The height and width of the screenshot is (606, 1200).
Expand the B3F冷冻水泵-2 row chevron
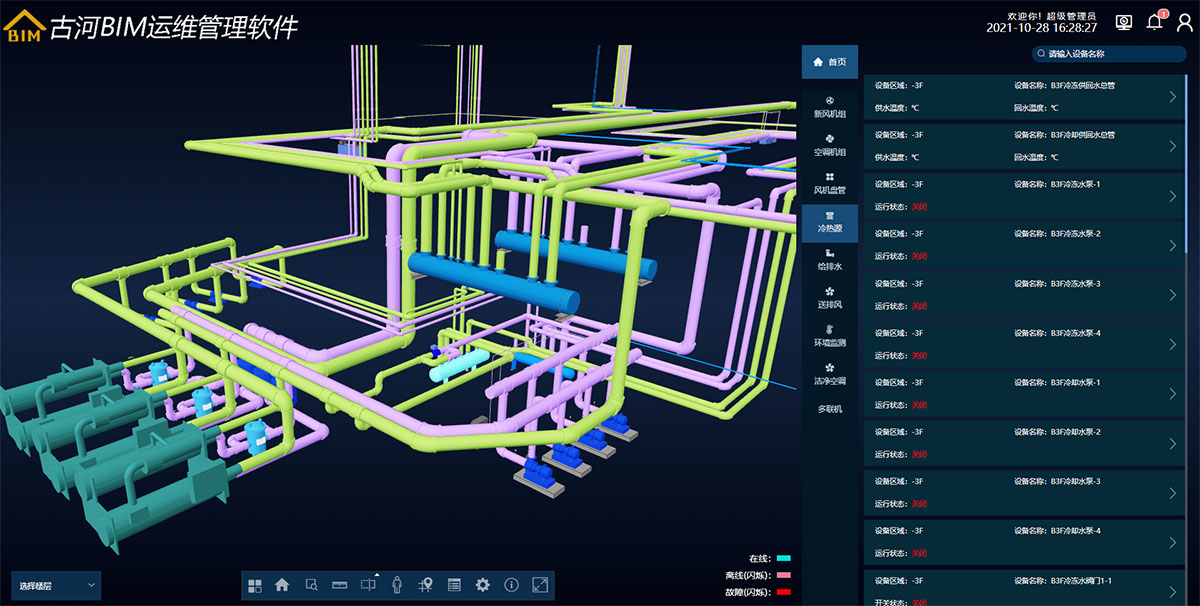coord(1173,245)
